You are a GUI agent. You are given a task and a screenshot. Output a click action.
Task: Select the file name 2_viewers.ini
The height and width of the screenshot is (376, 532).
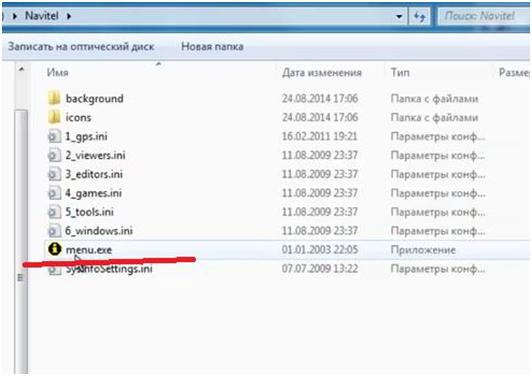[x=95, y=155]
